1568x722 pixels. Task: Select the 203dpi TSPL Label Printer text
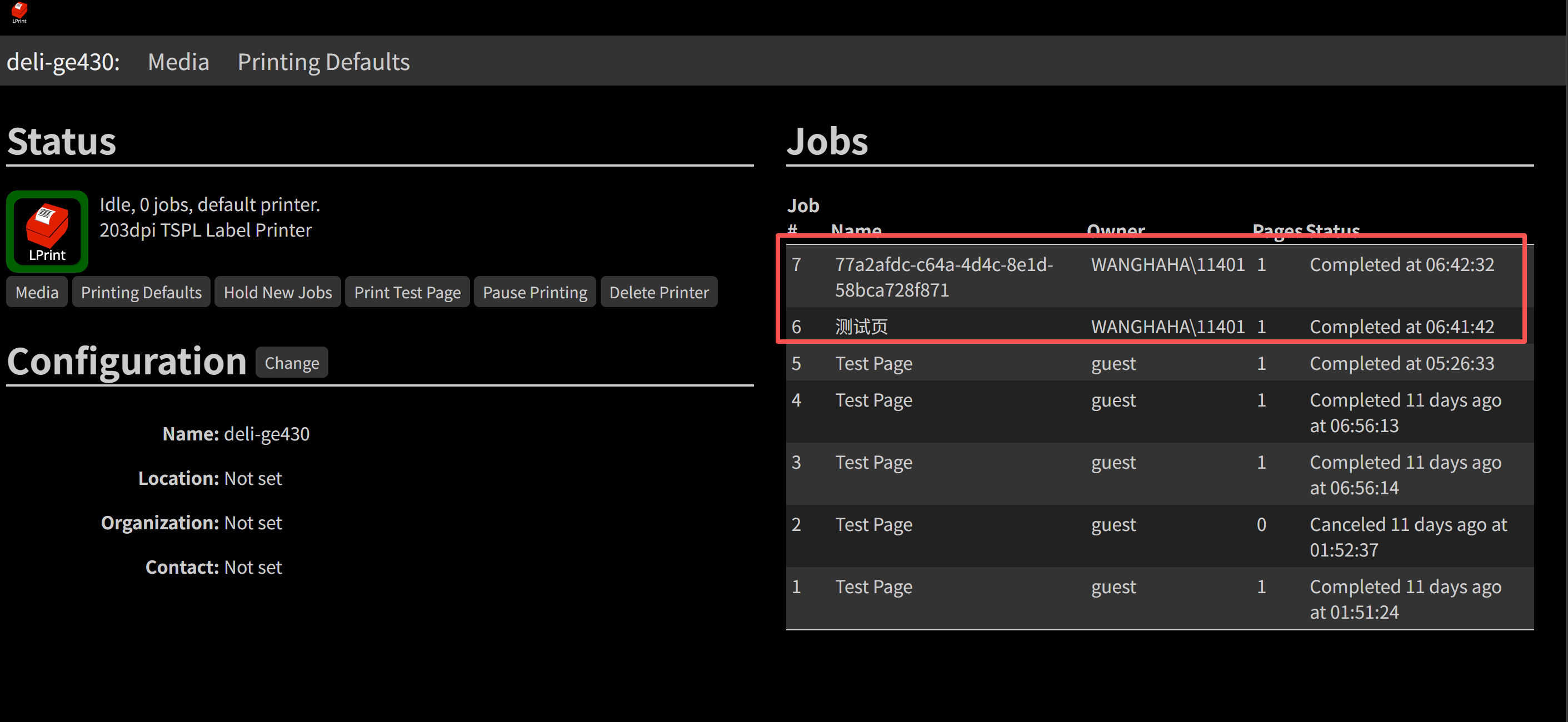pyautogui.click(x=205, y=230)
